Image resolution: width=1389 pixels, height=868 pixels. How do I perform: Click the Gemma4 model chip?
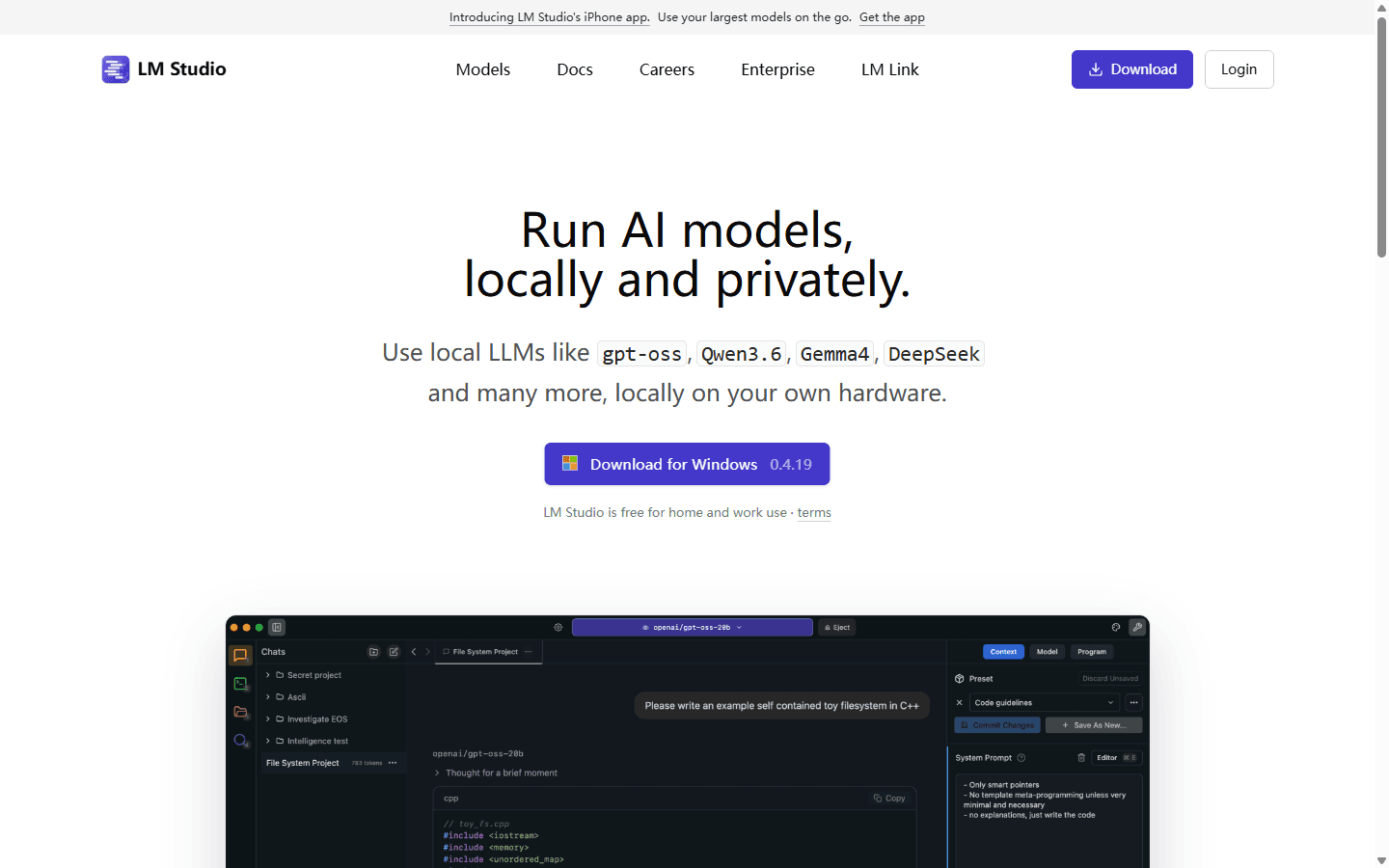[835, 354]
